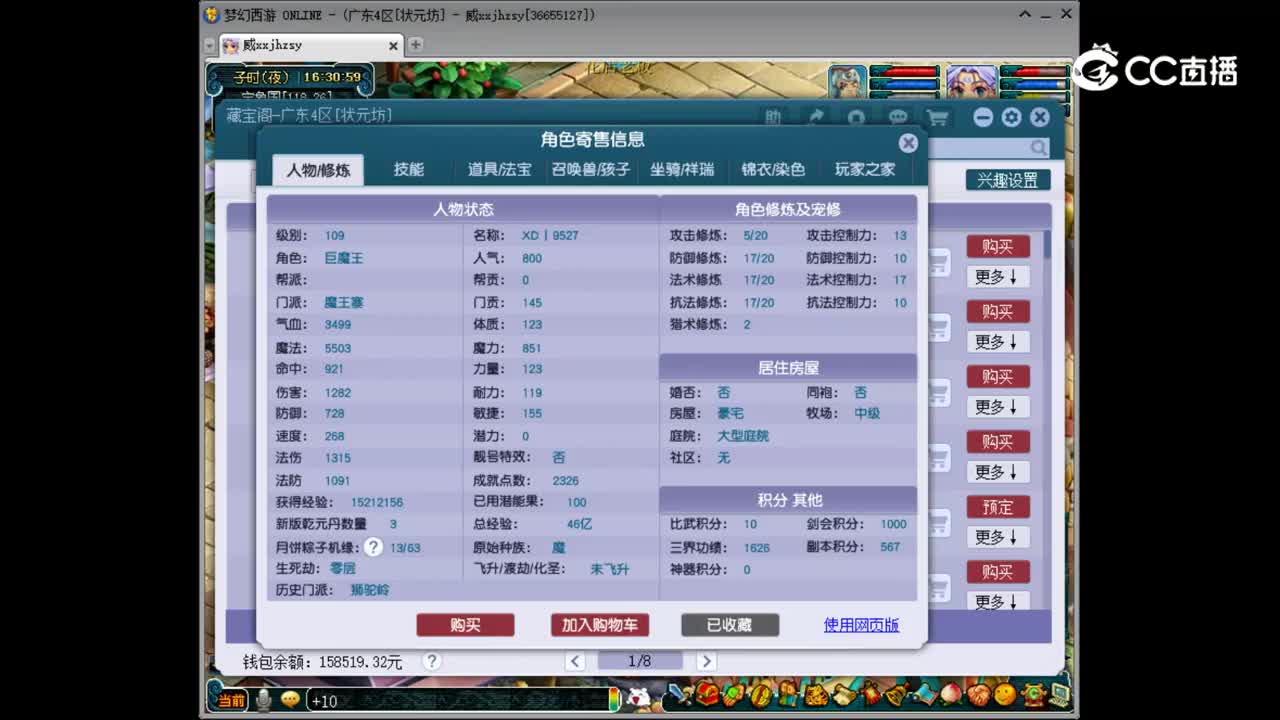
Task: Open the green gear system icon
Action: click(1032, 693)
